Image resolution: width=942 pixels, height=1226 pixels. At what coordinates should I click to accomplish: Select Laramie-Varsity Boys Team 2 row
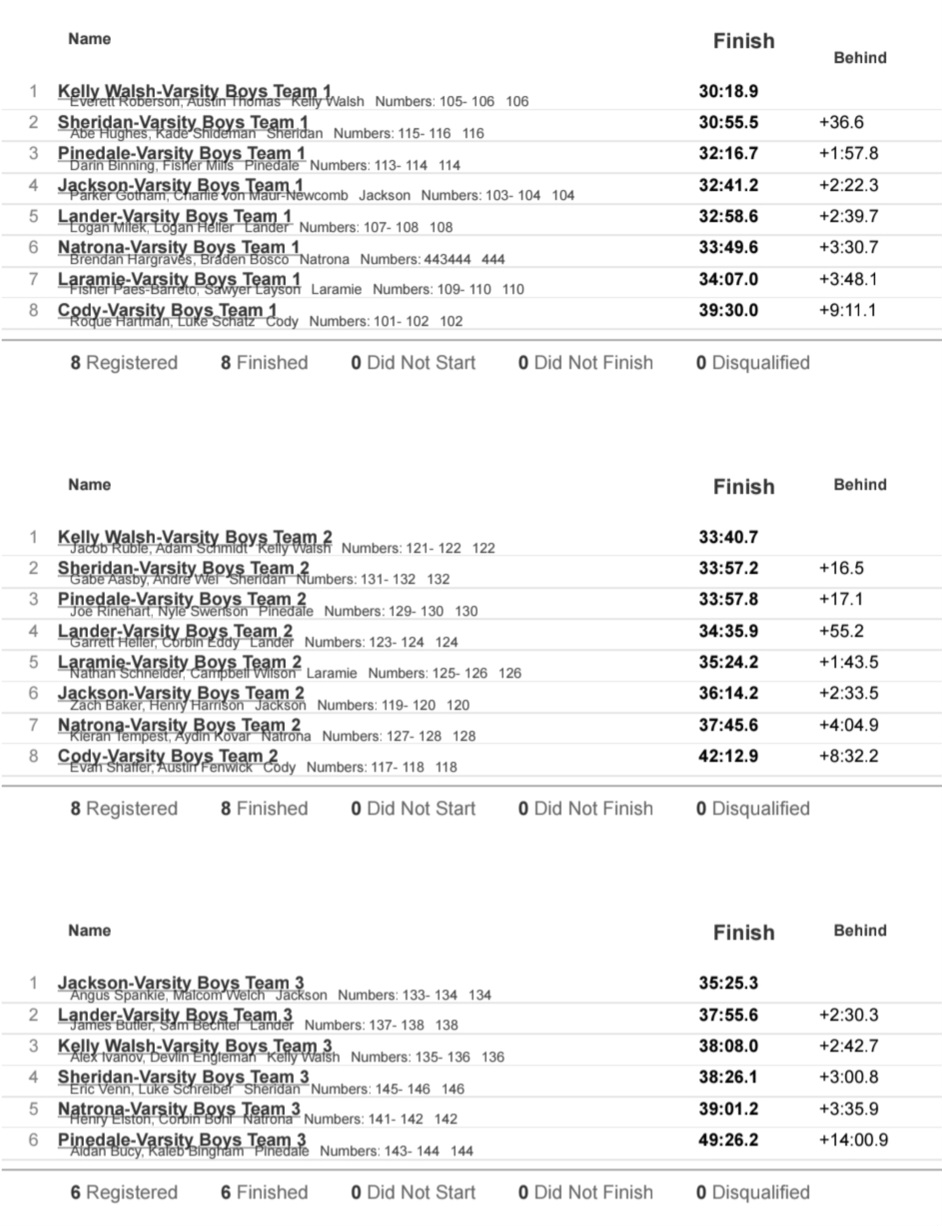click(x=180, y=662)
